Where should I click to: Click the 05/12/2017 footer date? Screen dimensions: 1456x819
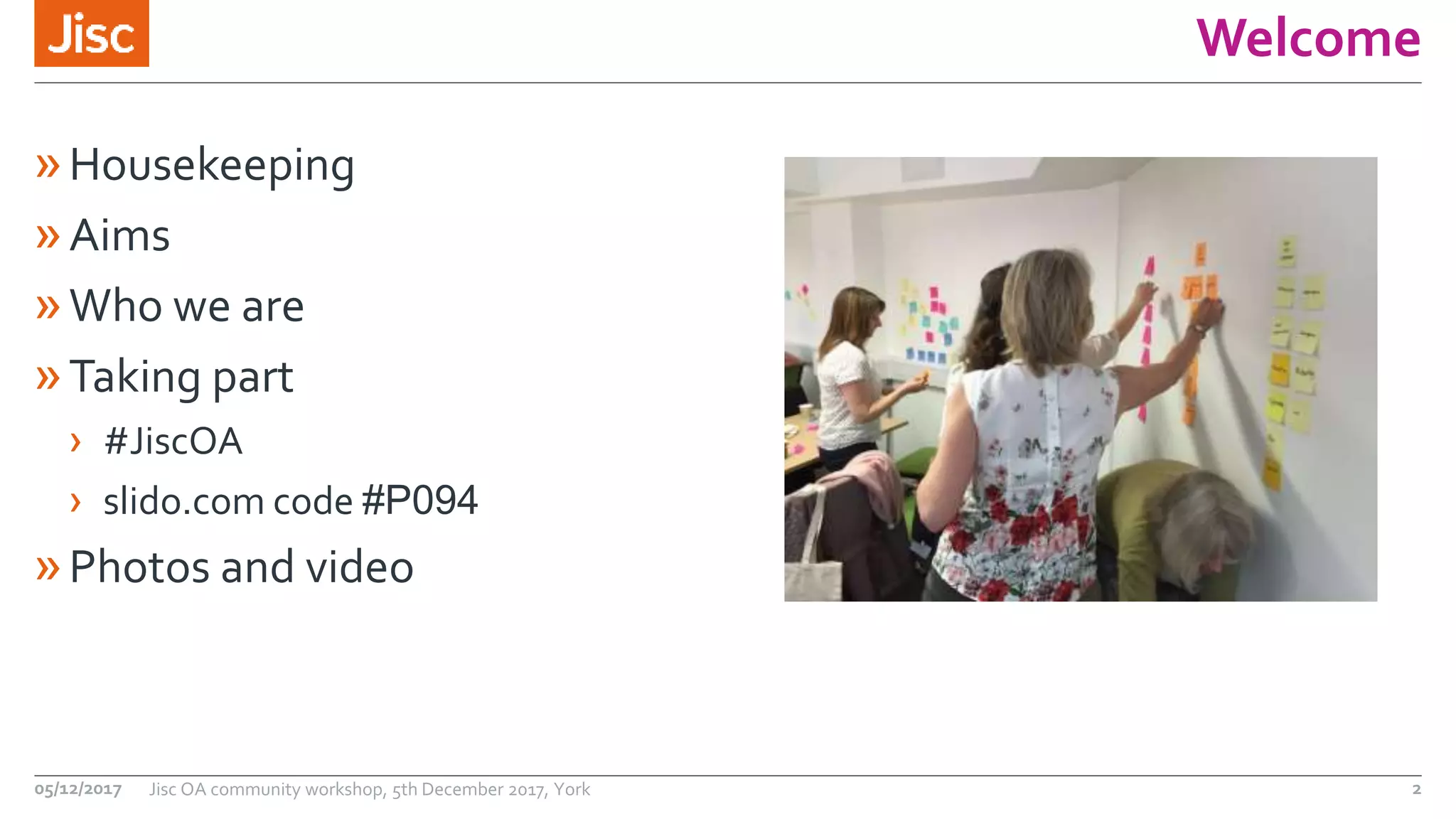click(78, 789)
